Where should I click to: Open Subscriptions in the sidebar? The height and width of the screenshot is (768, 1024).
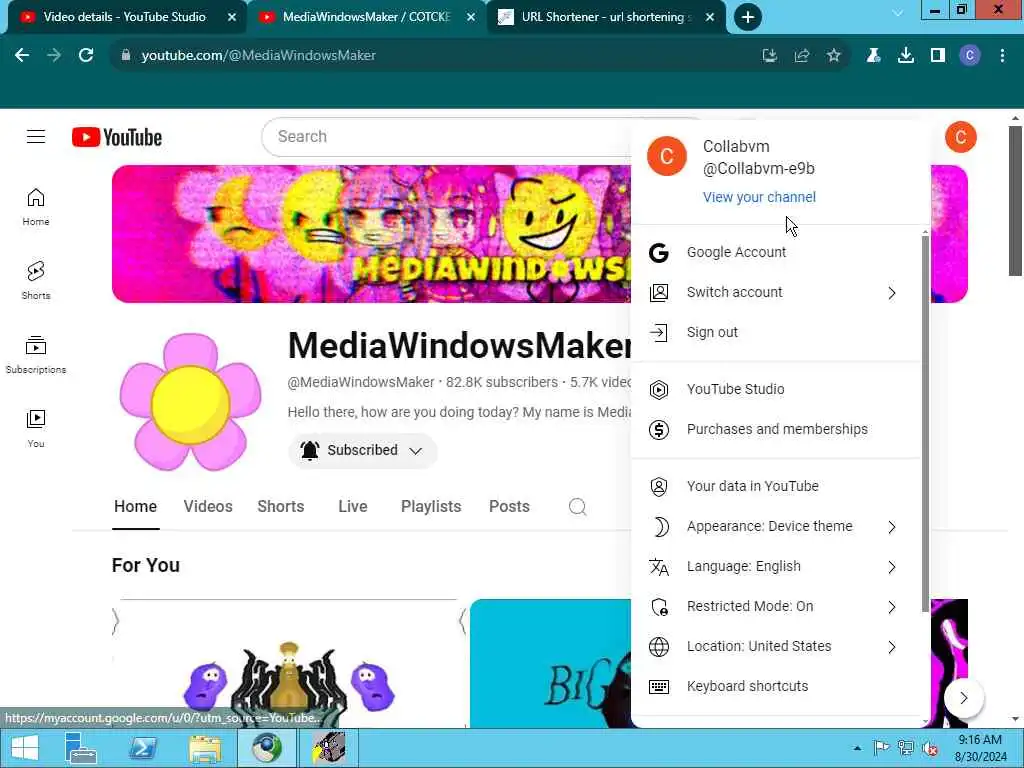point(36,355)
